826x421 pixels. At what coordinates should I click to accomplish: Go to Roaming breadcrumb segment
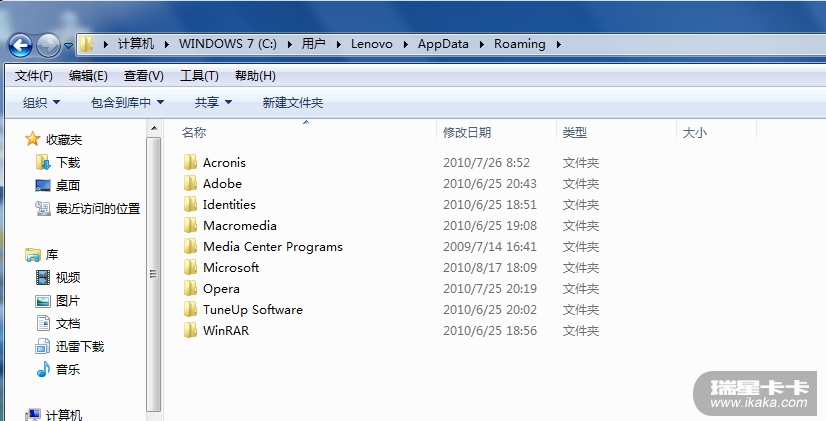(519, 44)
